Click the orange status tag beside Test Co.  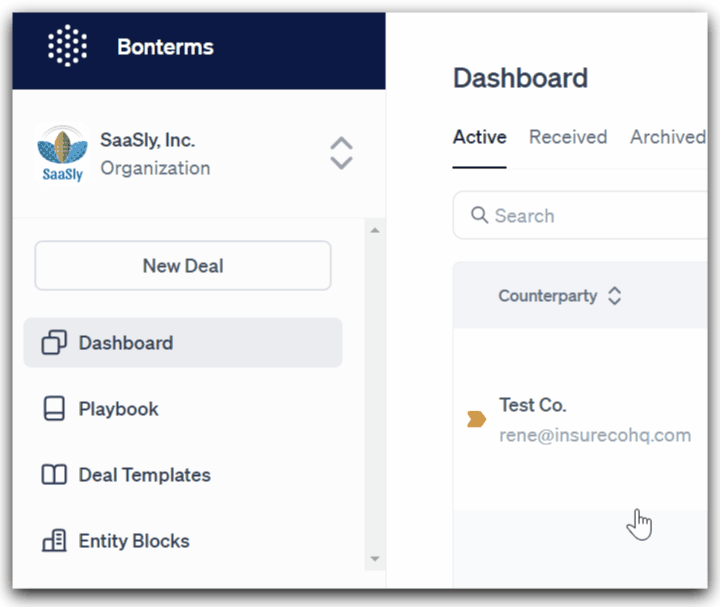coord(476,419)
